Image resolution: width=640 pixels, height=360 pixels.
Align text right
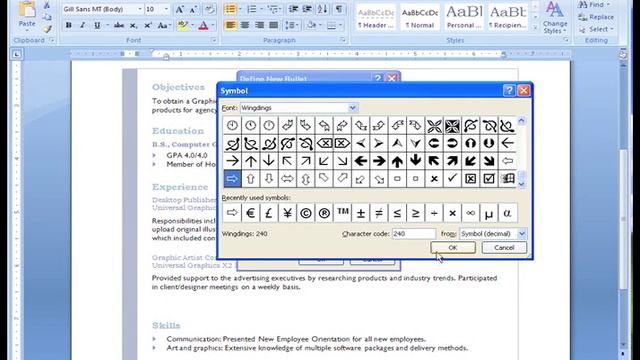pos(259,25)
